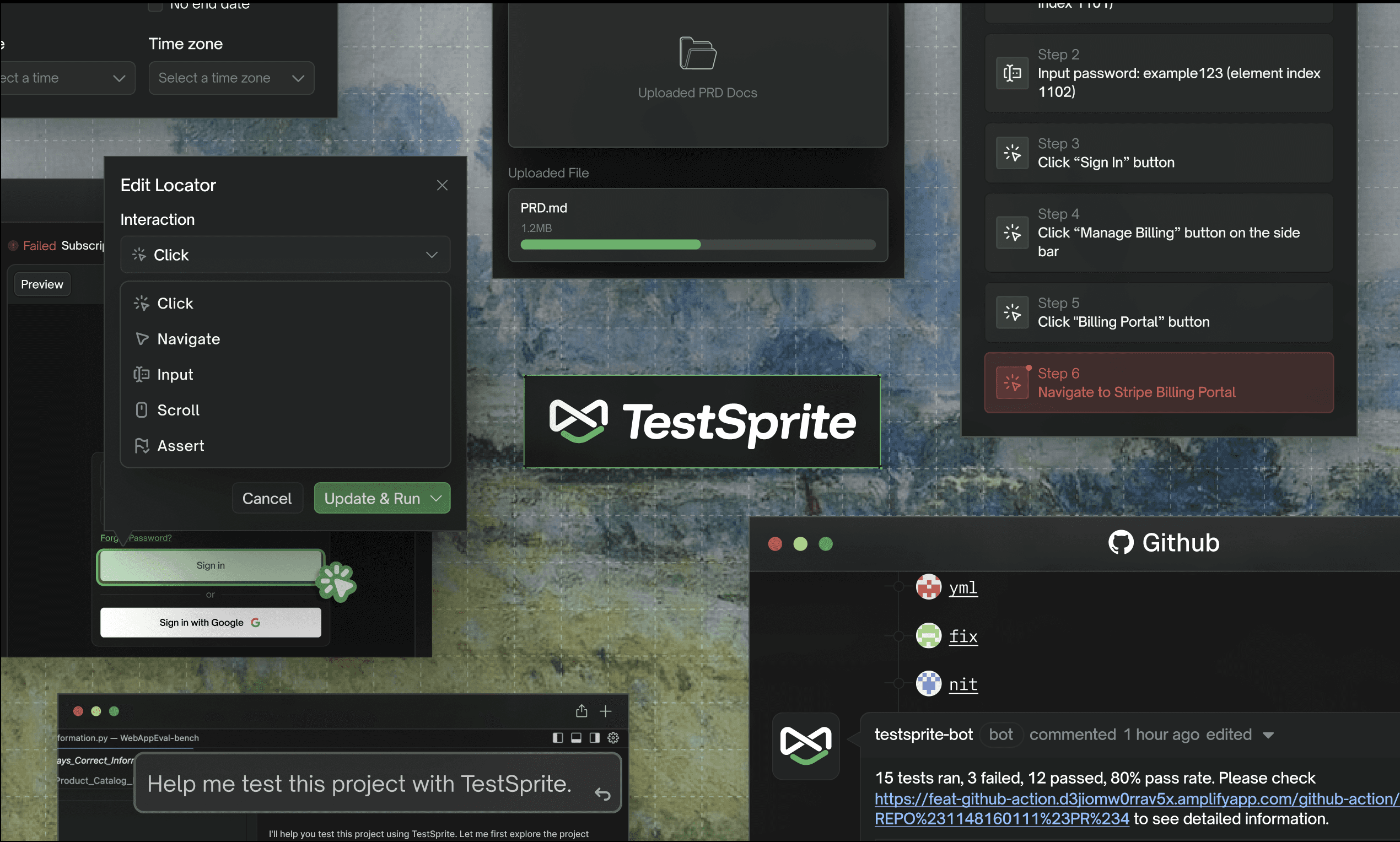Image resolution: width=1400 pixels, height=842 pixels.
Task: Click the plus icon in the editor window
Action: [606, 711]
